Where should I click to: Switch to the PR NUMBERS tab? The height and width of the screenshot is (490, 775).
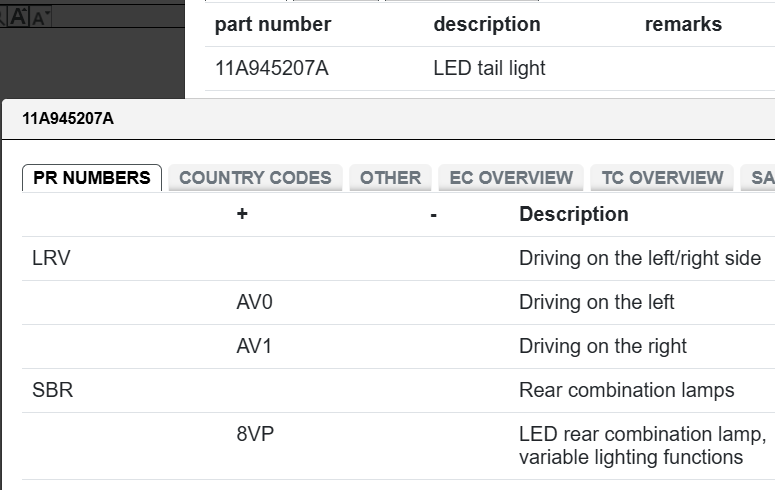[92, 178]
